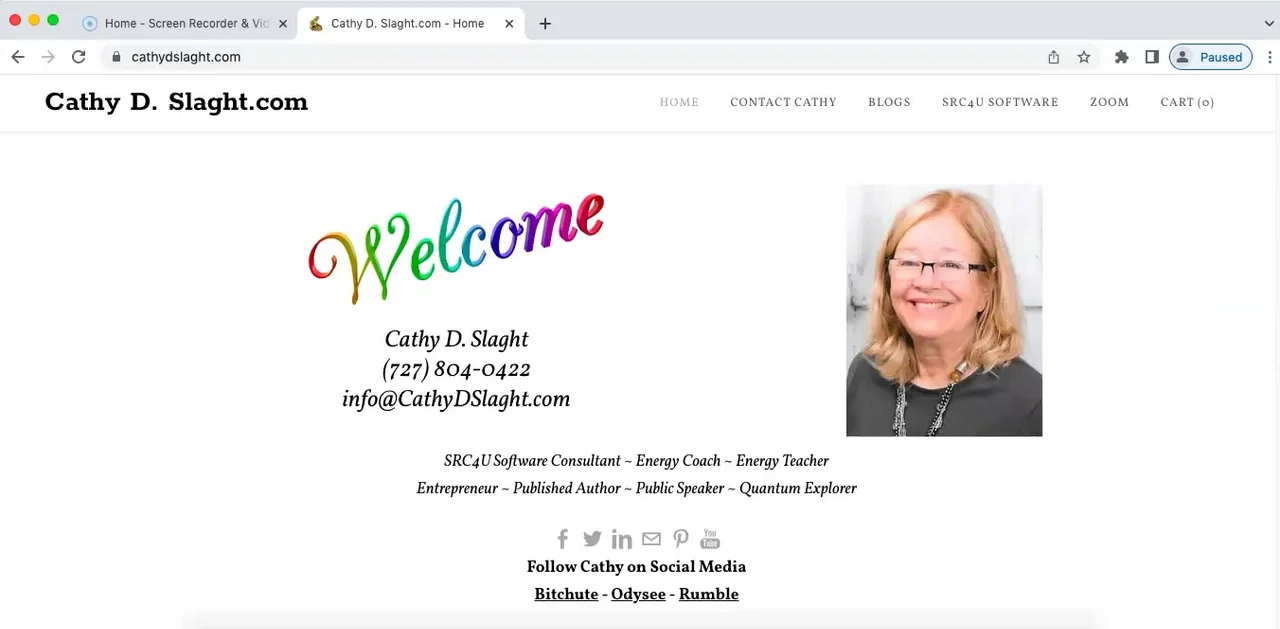Click the phone number (727) 804-0422
This screenshot has width=1280, height=629.
click(x=456, y=369)
